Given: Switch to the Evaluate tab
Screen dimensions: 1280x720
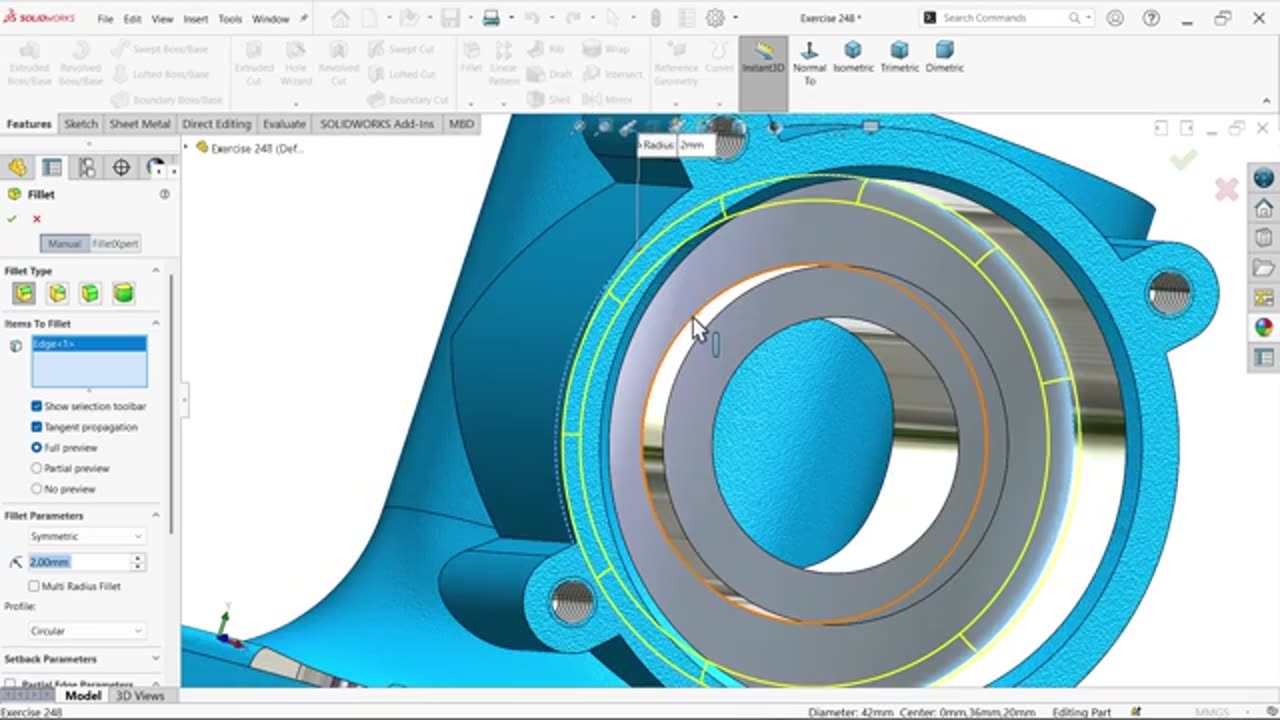Looking at the screenshot, I should click(284, 124).
